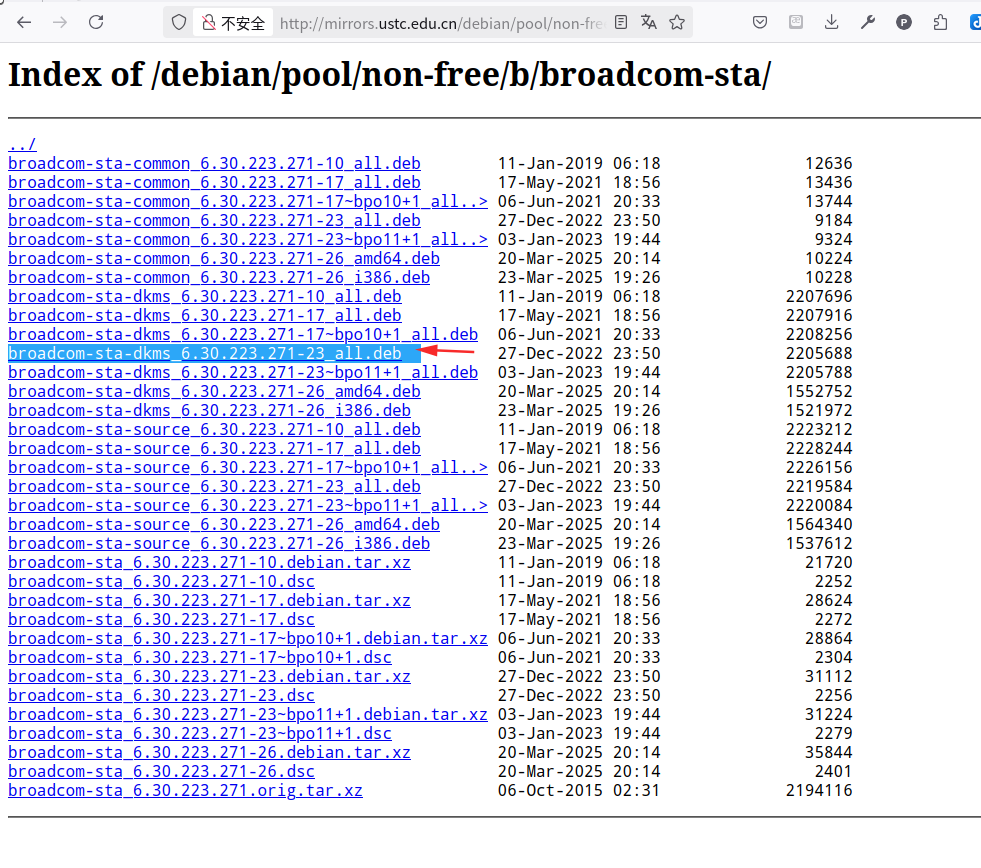Click the wrench tools icon

coord(868,23)
